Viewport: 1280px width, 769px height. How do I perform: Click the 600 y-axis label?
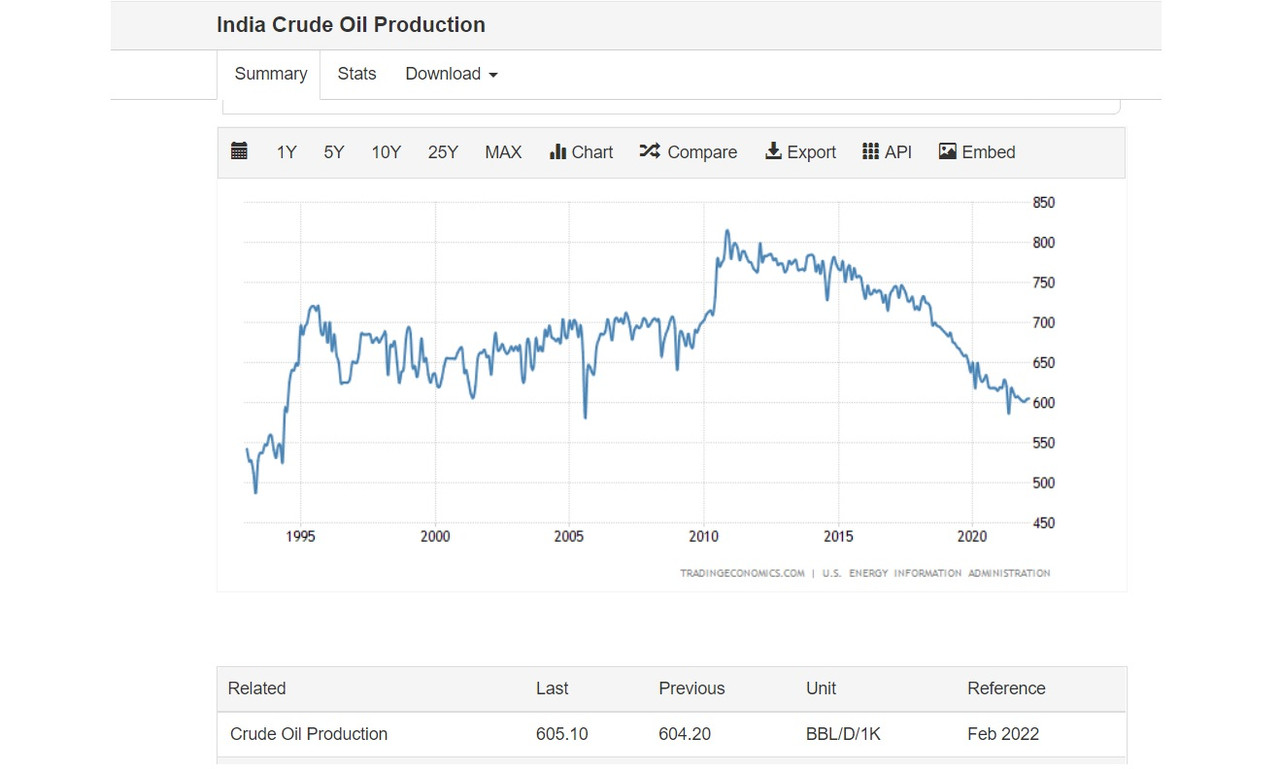(1043, 403)
